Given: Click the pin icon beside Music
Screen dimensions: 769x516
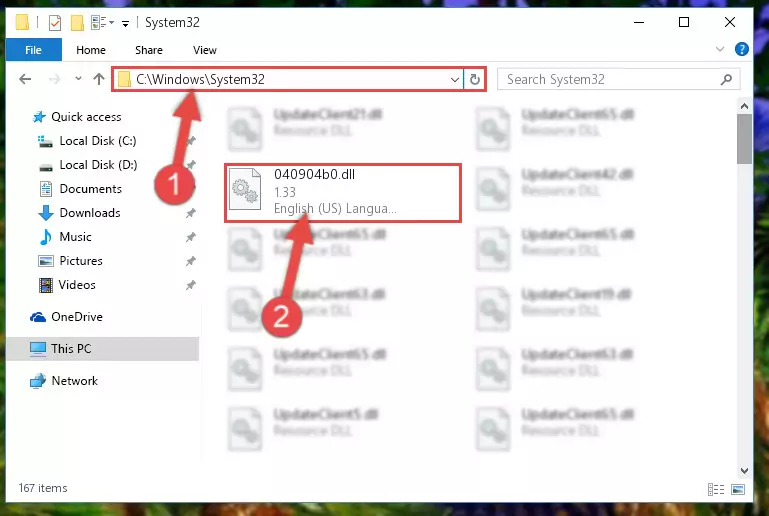Looking at the screenshot, I should [x=191, y=237].
